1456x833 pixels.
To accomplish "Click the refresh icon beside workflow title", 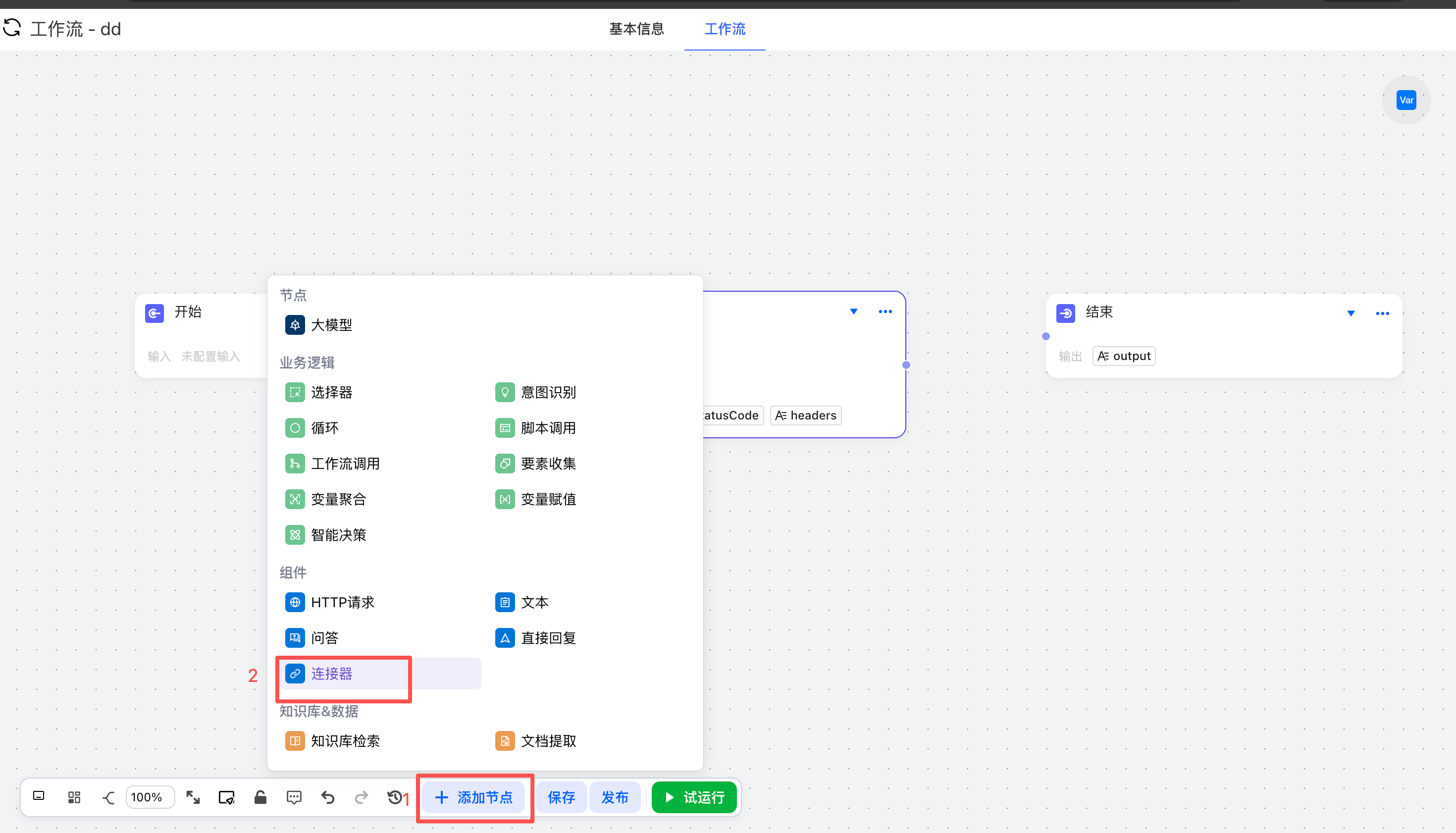I will point(12,27).
